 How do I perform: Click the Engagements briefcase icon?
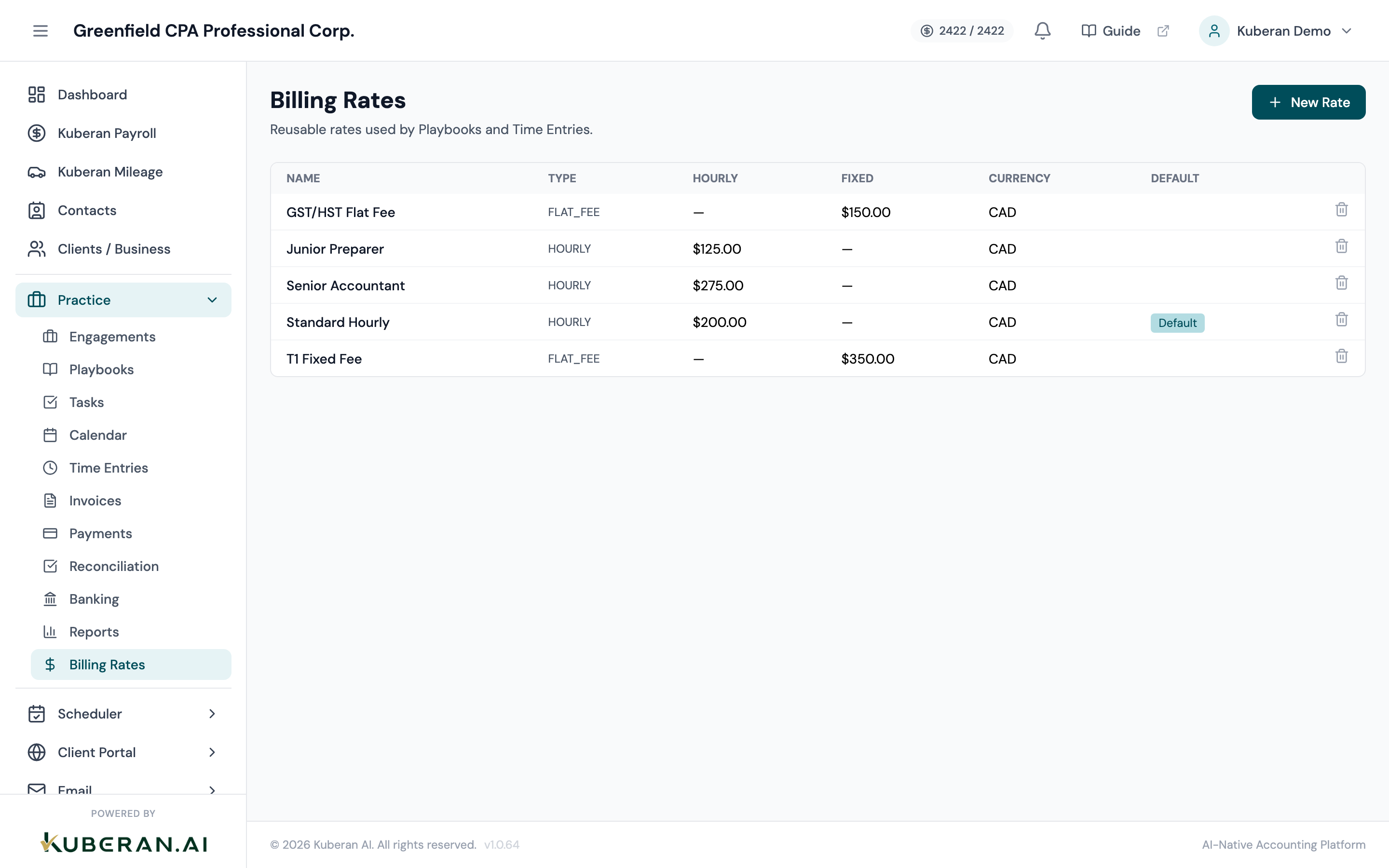pos(51,337)
